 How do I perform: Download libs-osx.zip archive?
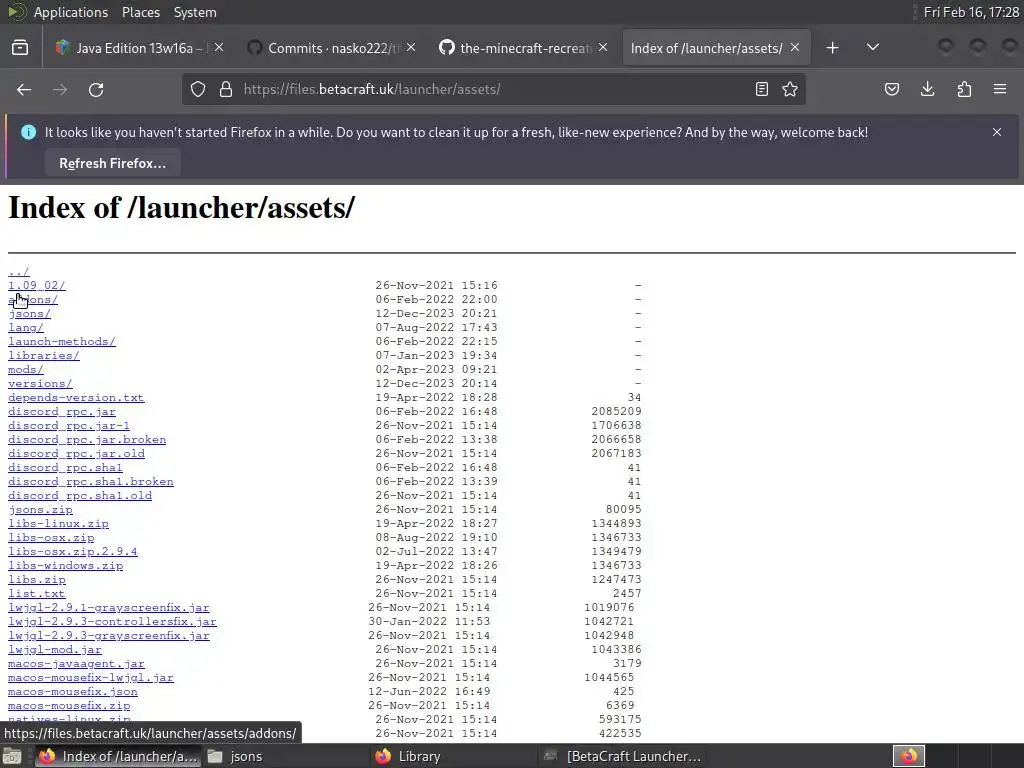point(51,538)
